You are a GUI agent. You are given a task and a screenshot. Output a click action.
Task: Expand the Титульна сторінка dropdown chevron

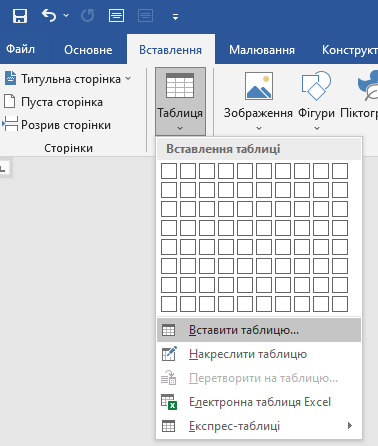coord(128,79)
